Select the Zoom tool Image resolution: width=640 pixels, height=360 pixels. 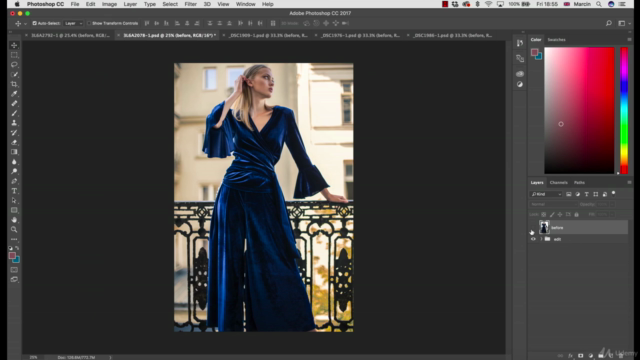tap(14, 229)
